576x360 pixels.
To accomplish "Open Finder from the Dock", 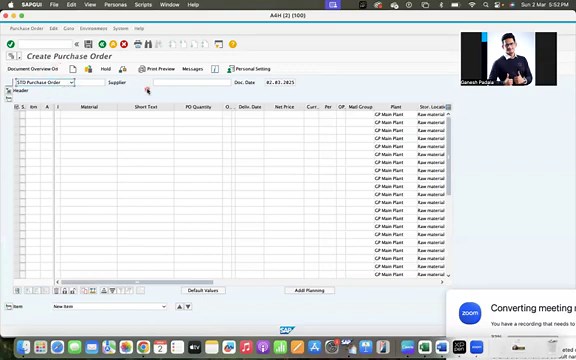I will [23, 347].
